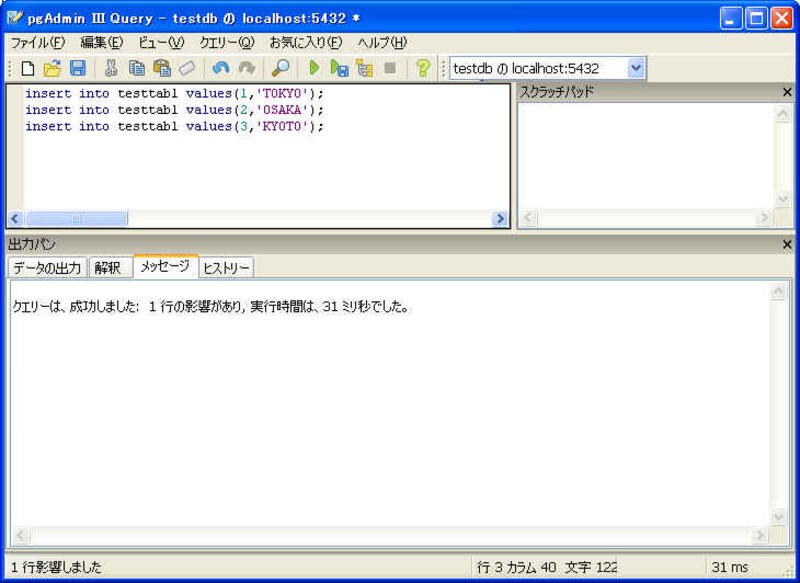Click the Cut scissors icon
The height and width of the screenshot is (583, 800).
[x=111, y=69]
